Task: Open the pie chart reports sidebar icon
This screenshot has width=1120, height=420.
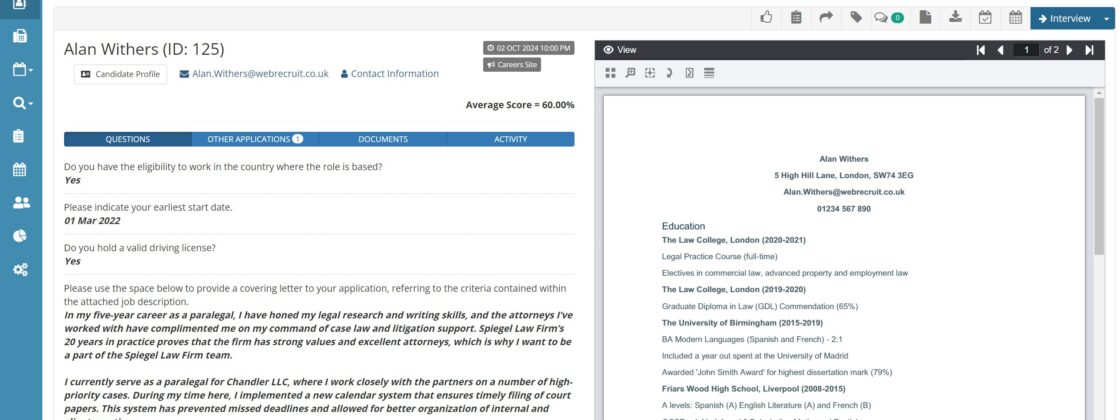Action: [x=20, y=236]
